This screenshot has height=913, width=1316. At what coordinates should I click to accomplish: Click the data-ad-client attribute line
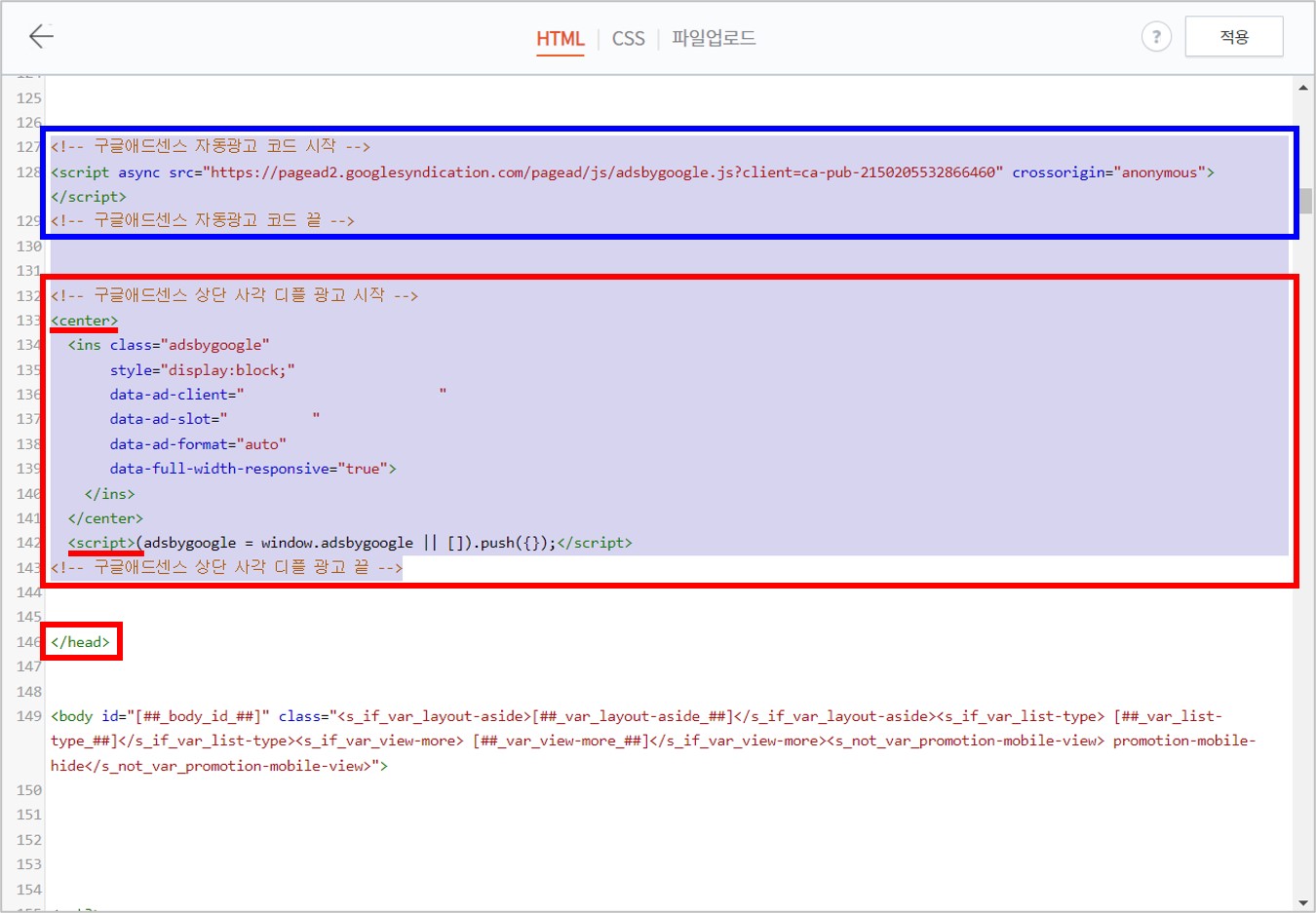(278, 394)
